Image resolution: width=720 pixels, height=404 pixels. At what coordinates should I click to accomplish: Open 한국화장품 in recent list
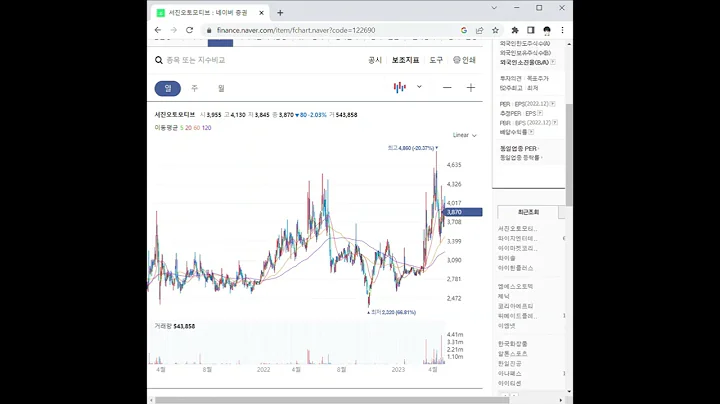512,343
